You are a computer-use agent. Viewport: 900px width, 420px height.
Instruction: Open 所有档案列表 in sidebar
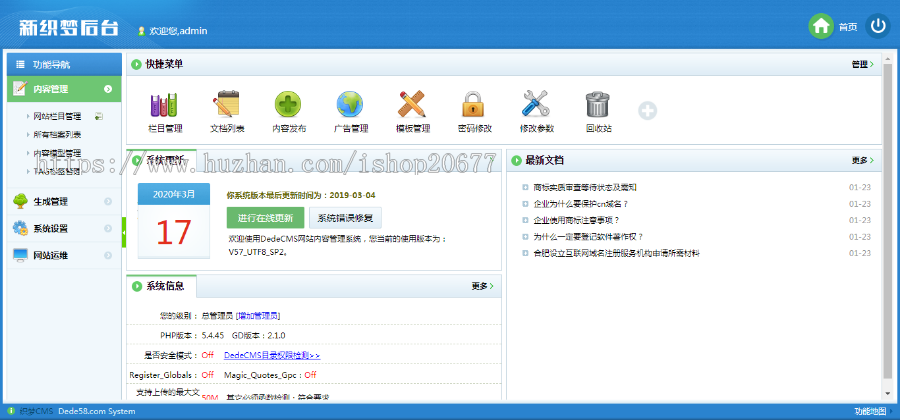click(57, 135)
